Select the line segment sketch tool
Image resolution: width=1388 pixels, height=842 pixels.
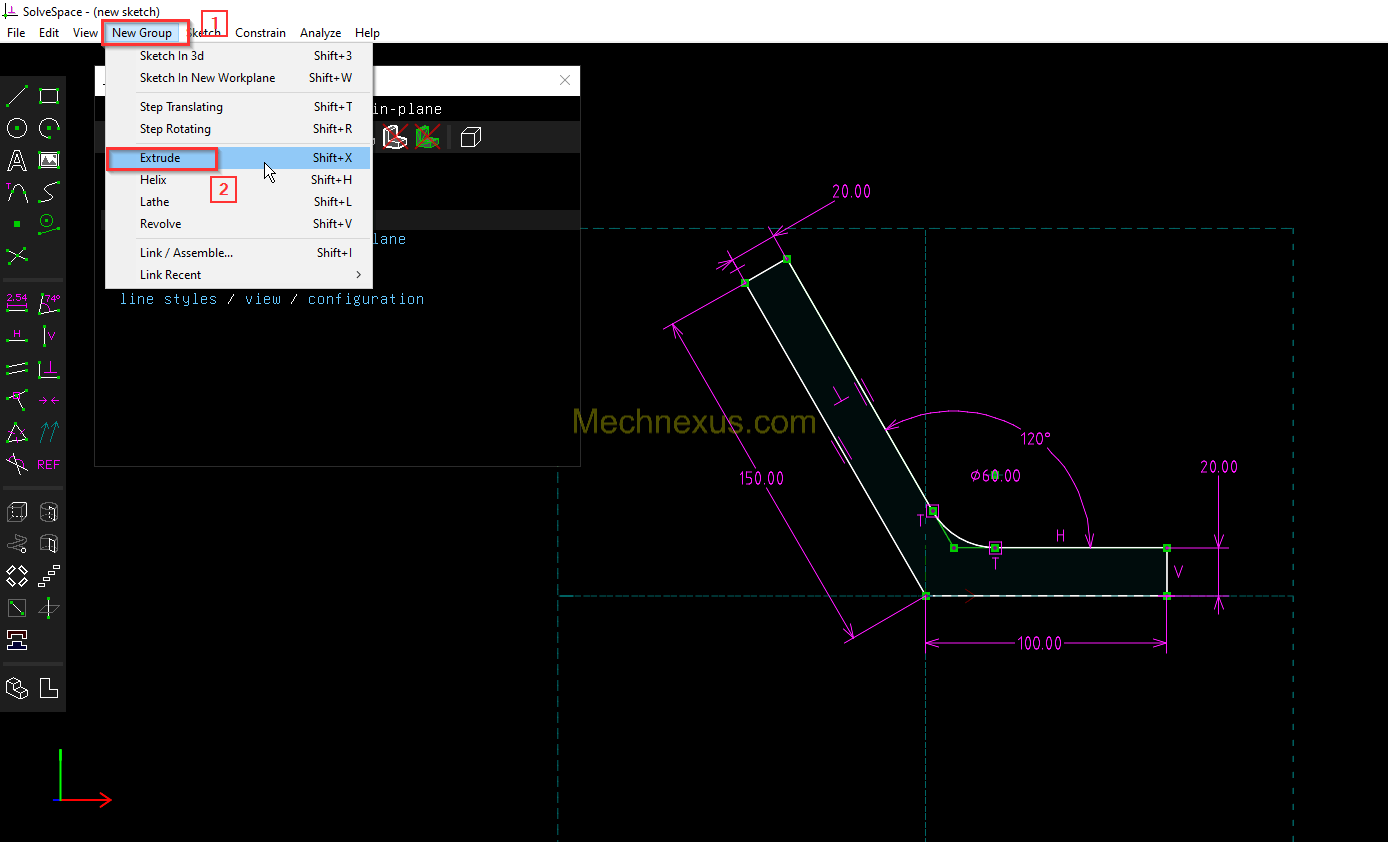(17, 96)
